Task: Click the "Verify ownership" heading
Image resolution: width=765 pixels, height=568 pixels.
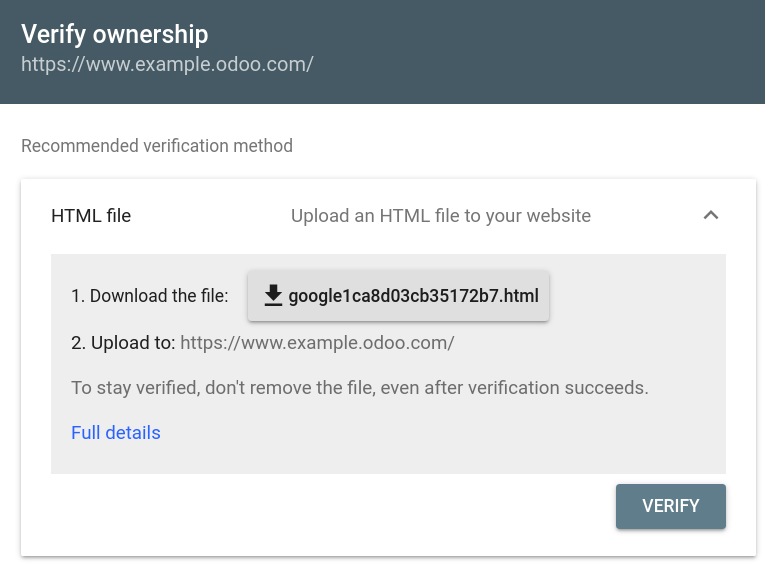Action: coord(115,34)
